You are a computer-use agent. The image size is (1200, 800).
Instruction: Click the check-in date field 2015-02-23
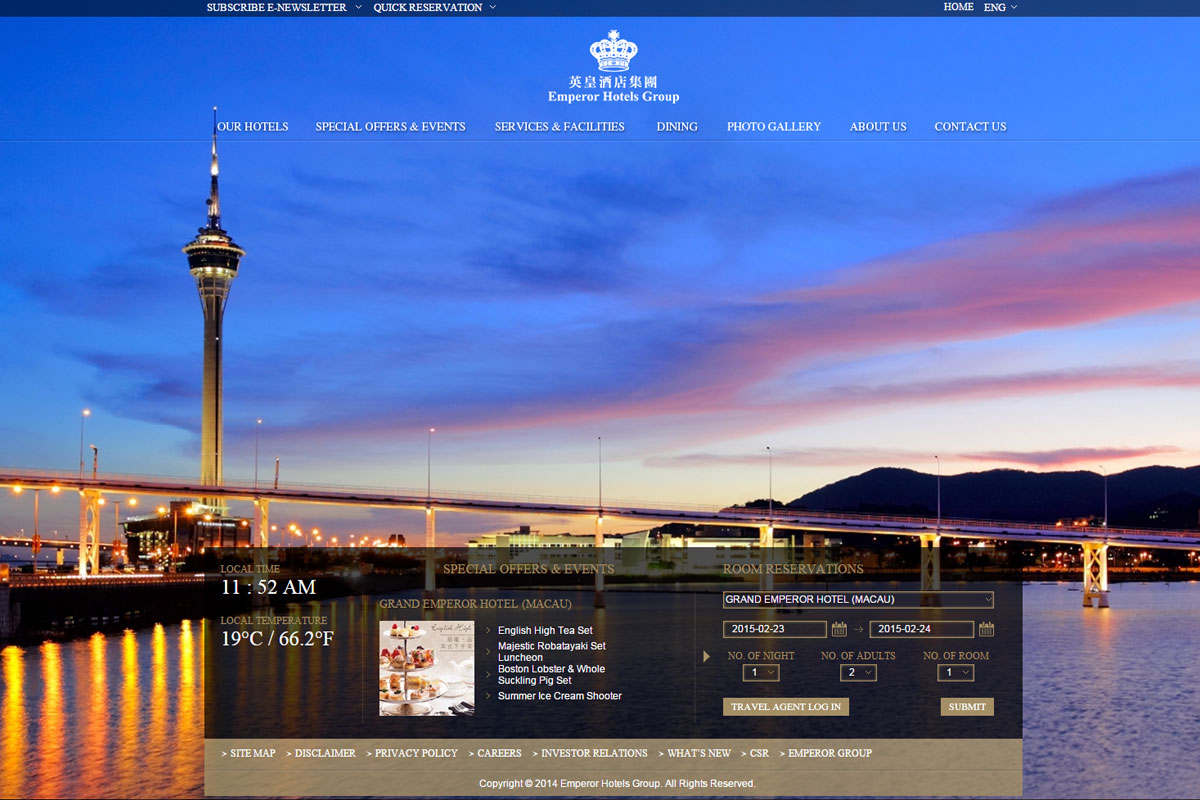click(x=775, y=629)
